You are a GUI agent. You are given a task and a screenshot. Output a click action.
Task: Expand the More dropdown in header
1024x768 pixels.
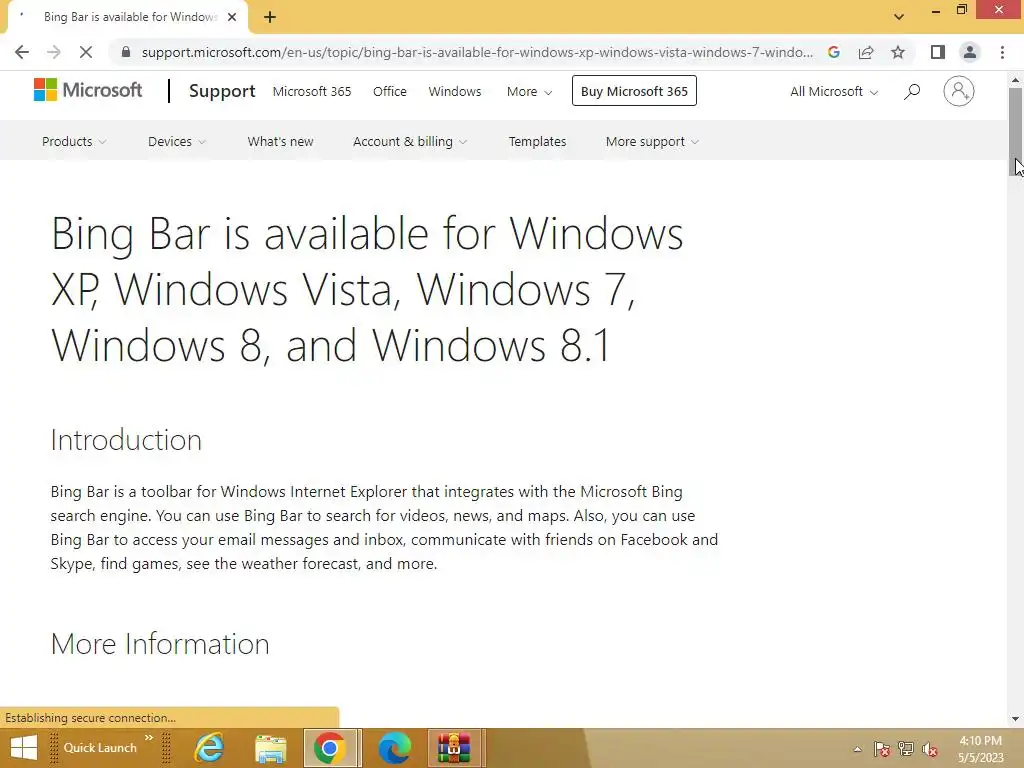coord(530,91)
